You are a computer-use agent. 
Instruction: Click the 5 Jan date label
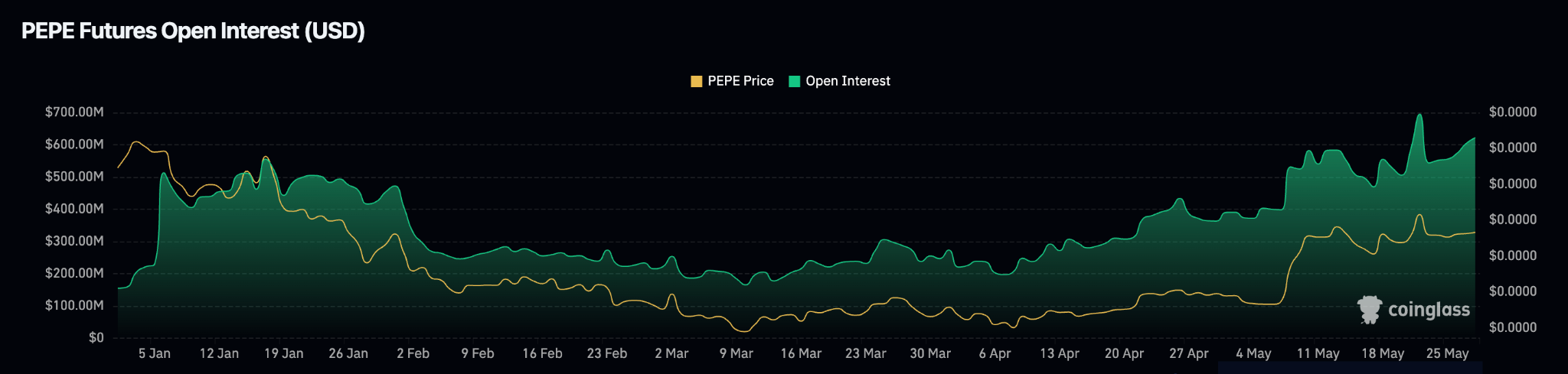155,353
